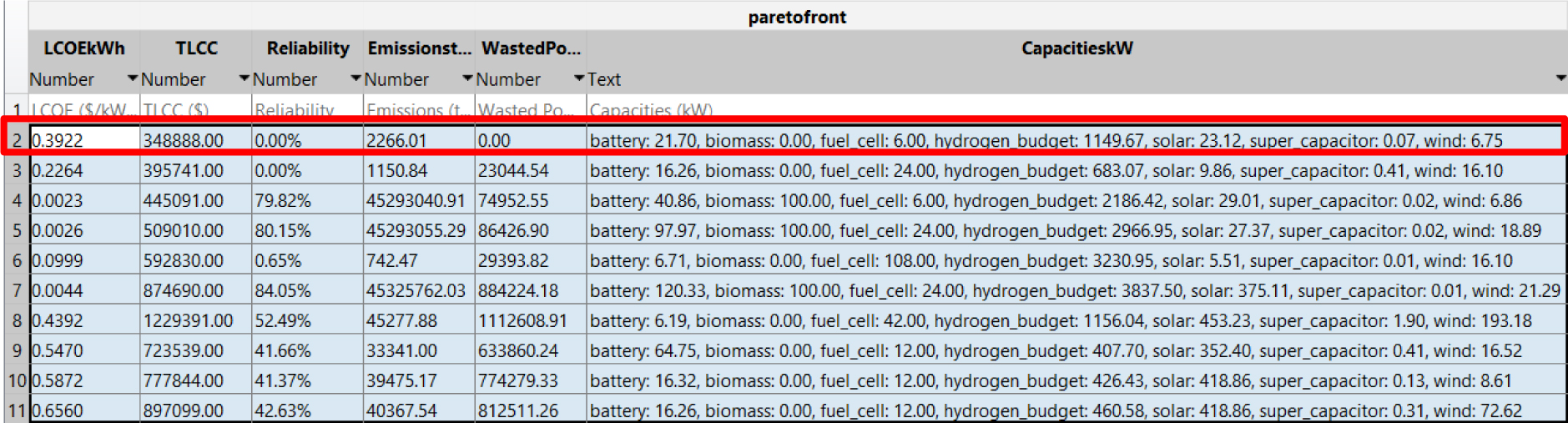Select the LCOEkWh column header
The image size is (1568, 423).
84,48
